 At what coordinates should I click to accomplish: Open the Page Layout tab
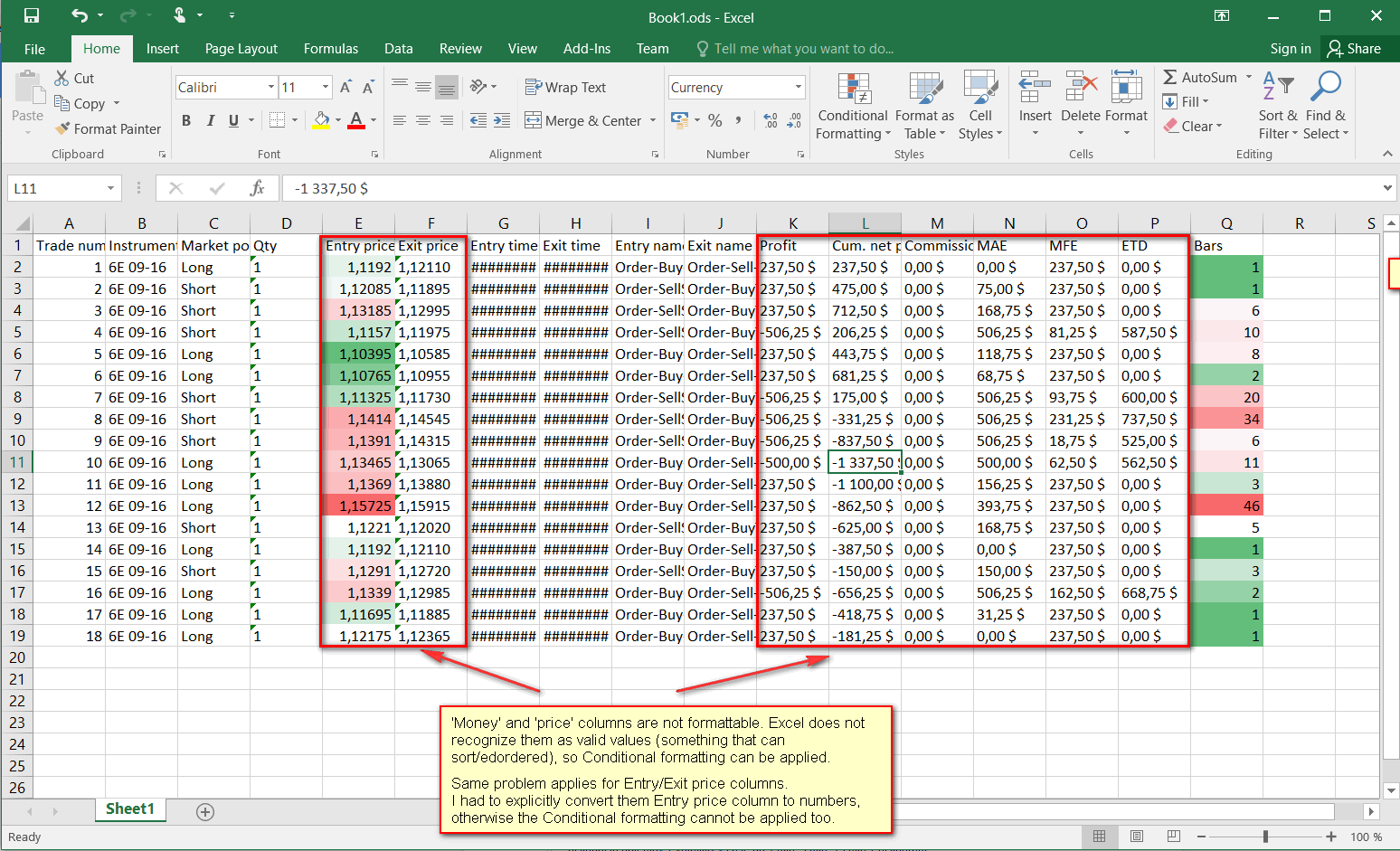(x=241, y=49)
